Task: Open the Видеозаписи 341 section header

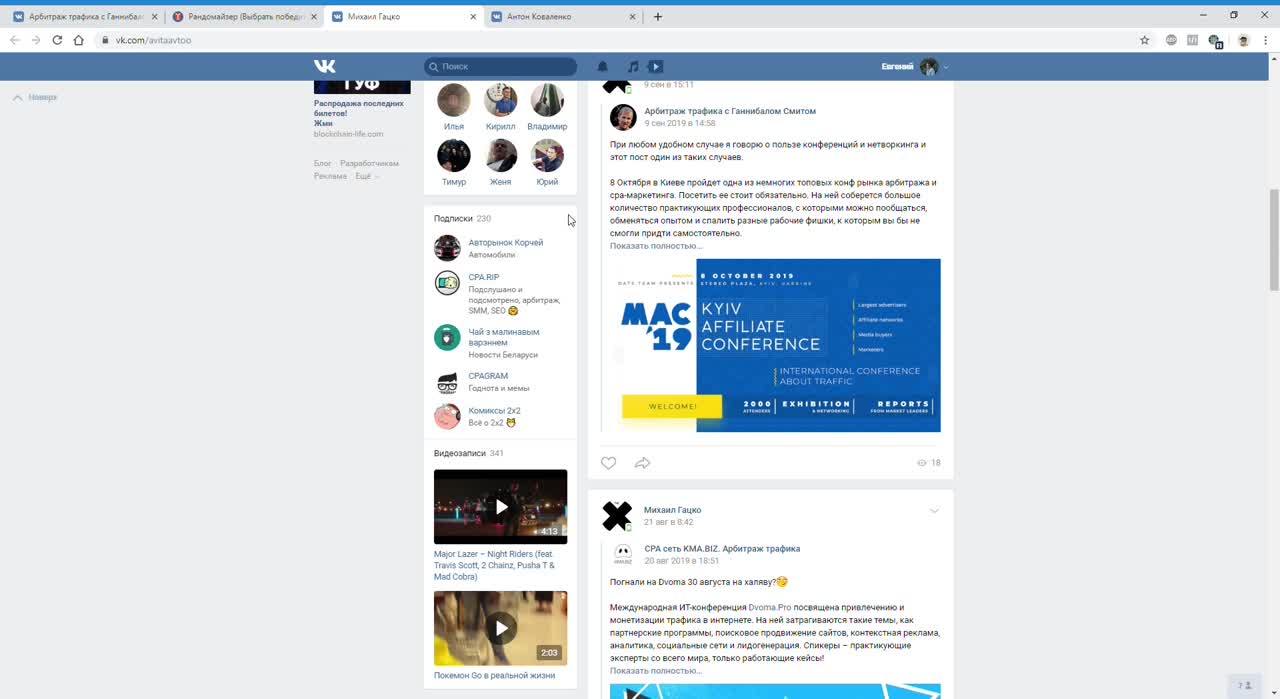Action: (x=469, y=453)
